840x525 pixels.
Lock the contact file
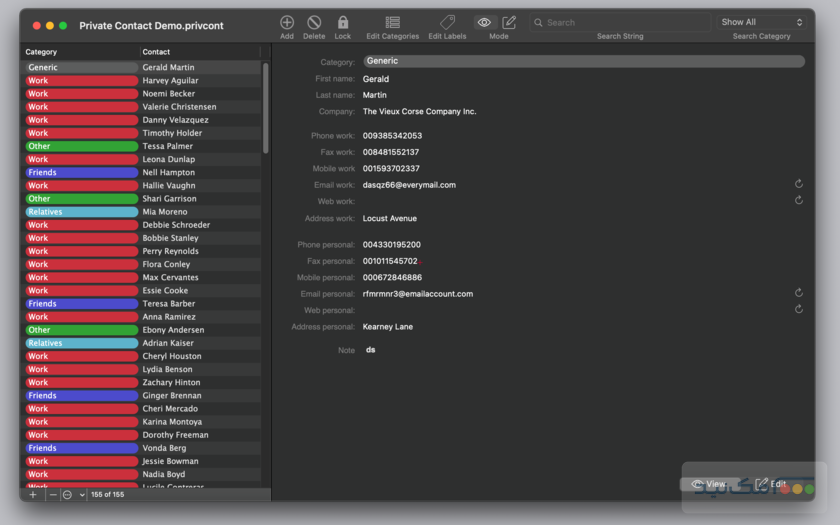(x=343, y=22)
